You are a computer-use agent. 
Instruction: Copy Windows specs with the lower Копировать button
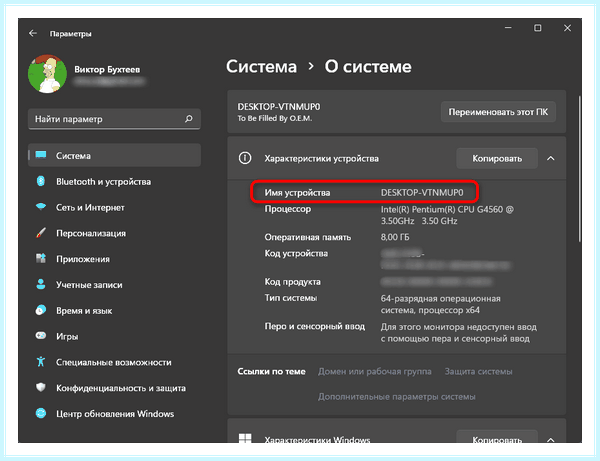[497, 438]
